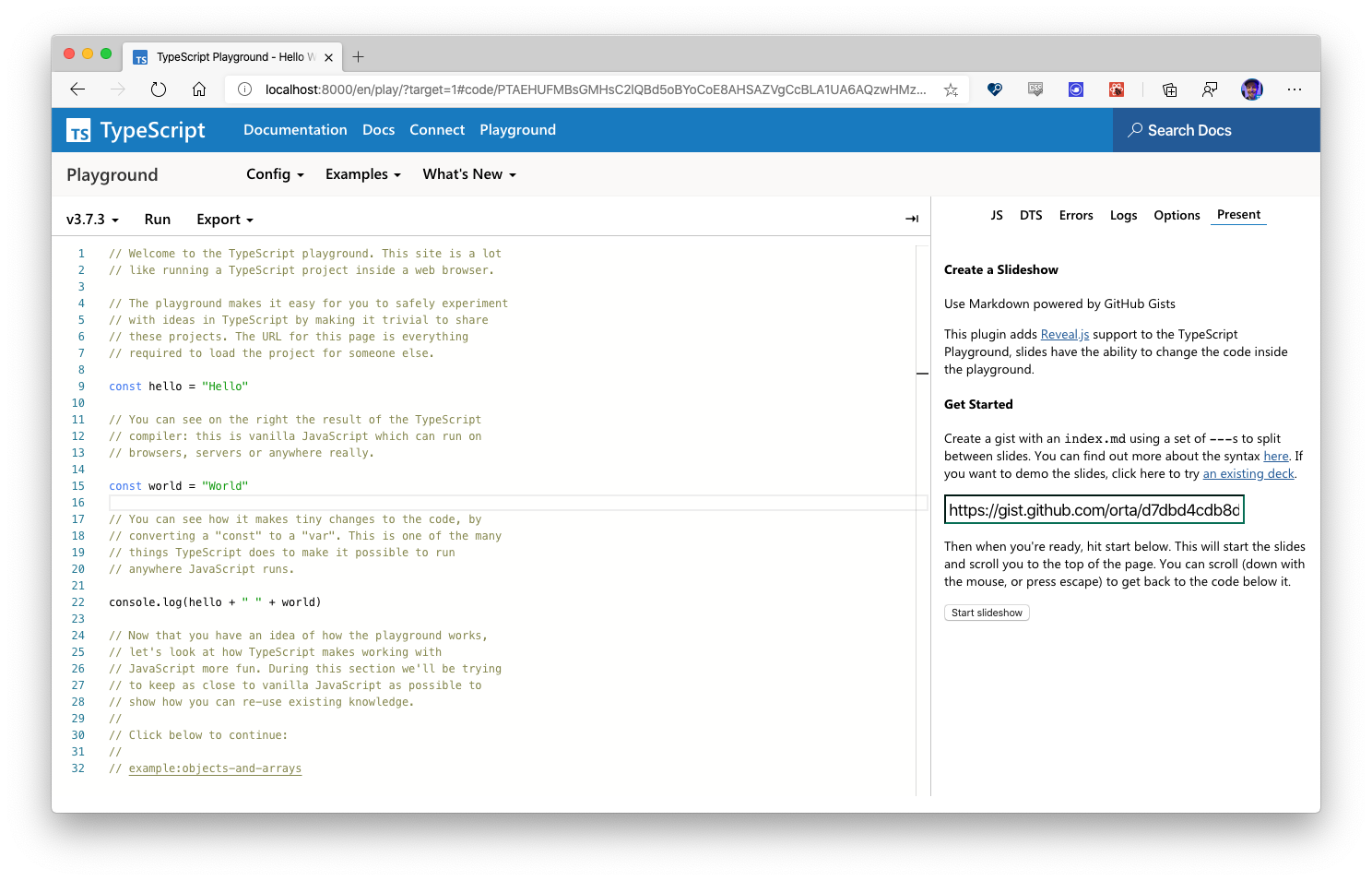The image size is (1372, 881).
Task: Click the 'Create a Slideshow' heading
Action: click(1000, 270)
